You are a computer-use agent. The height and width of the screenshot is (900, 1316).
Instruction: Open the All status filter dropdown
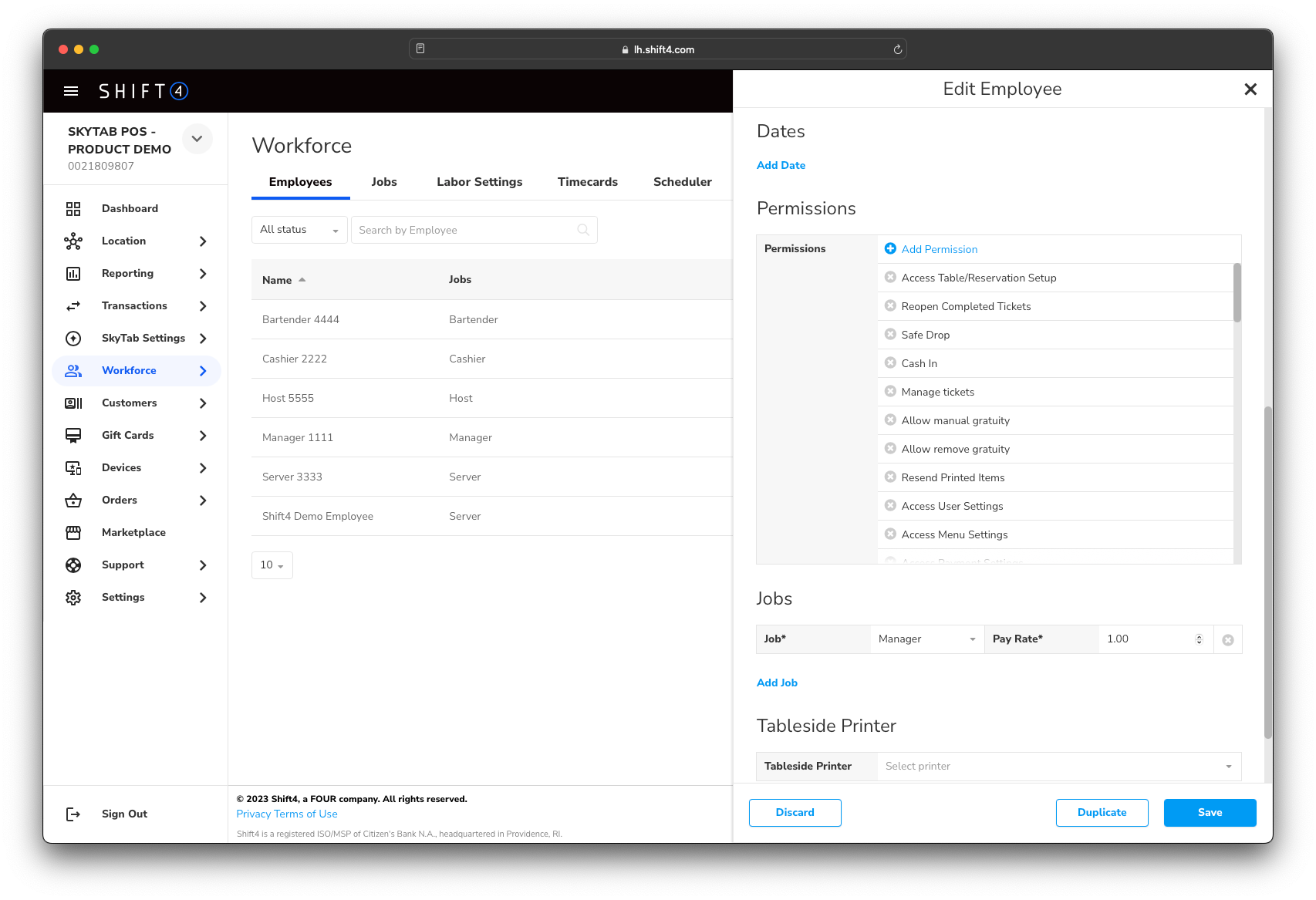click(299, 230)
